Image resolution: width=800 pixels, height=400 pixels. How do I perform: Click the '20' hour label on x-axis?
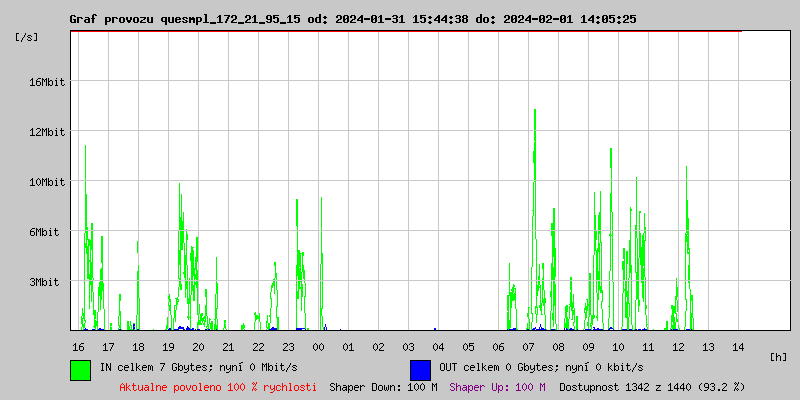click(x=198, y=347)
